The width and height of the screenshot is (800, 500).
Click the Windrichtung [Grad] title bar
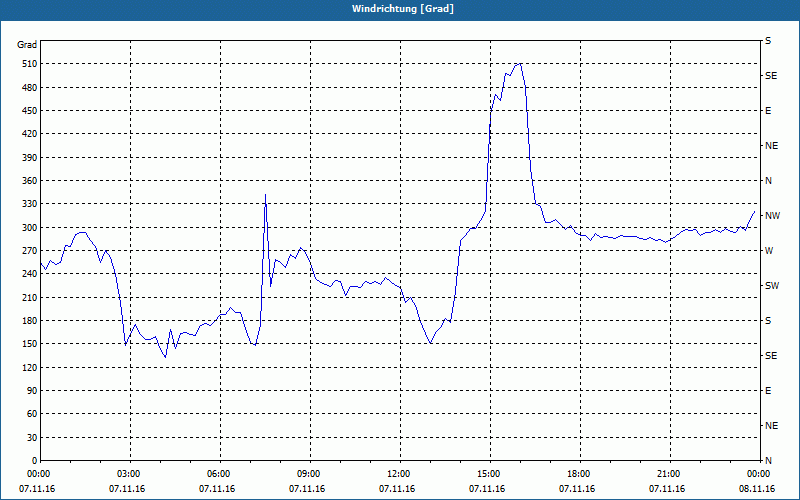coord(400,9)
